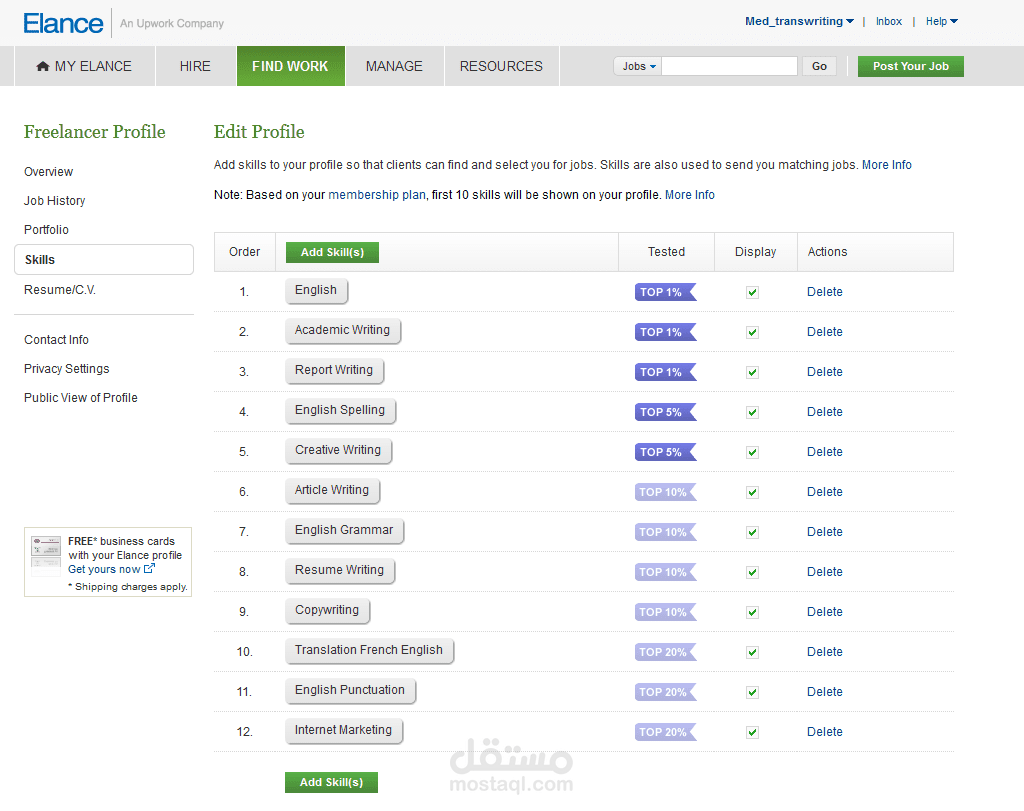Open Job History in the sidebar
Screen dimensions: 1024x811
click(54, 200)
